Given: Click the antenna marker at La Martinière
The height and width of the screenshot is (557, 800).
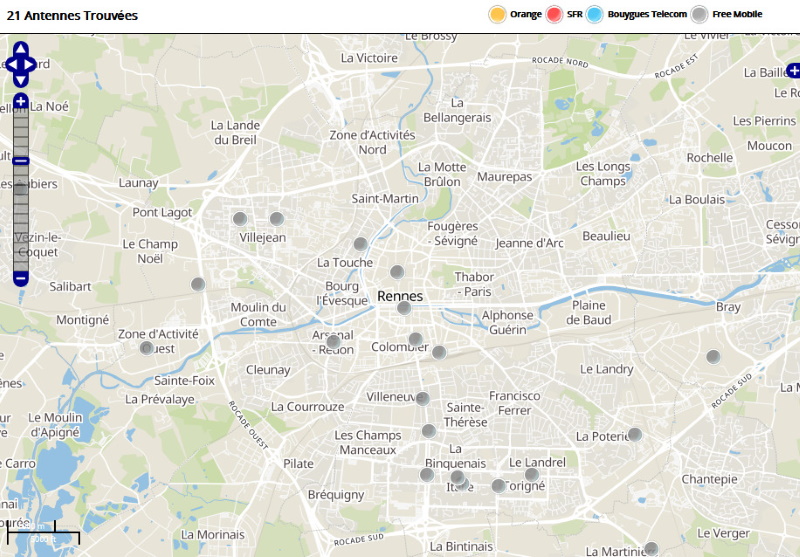Looking at the screenshot, I should pos(651,549).
